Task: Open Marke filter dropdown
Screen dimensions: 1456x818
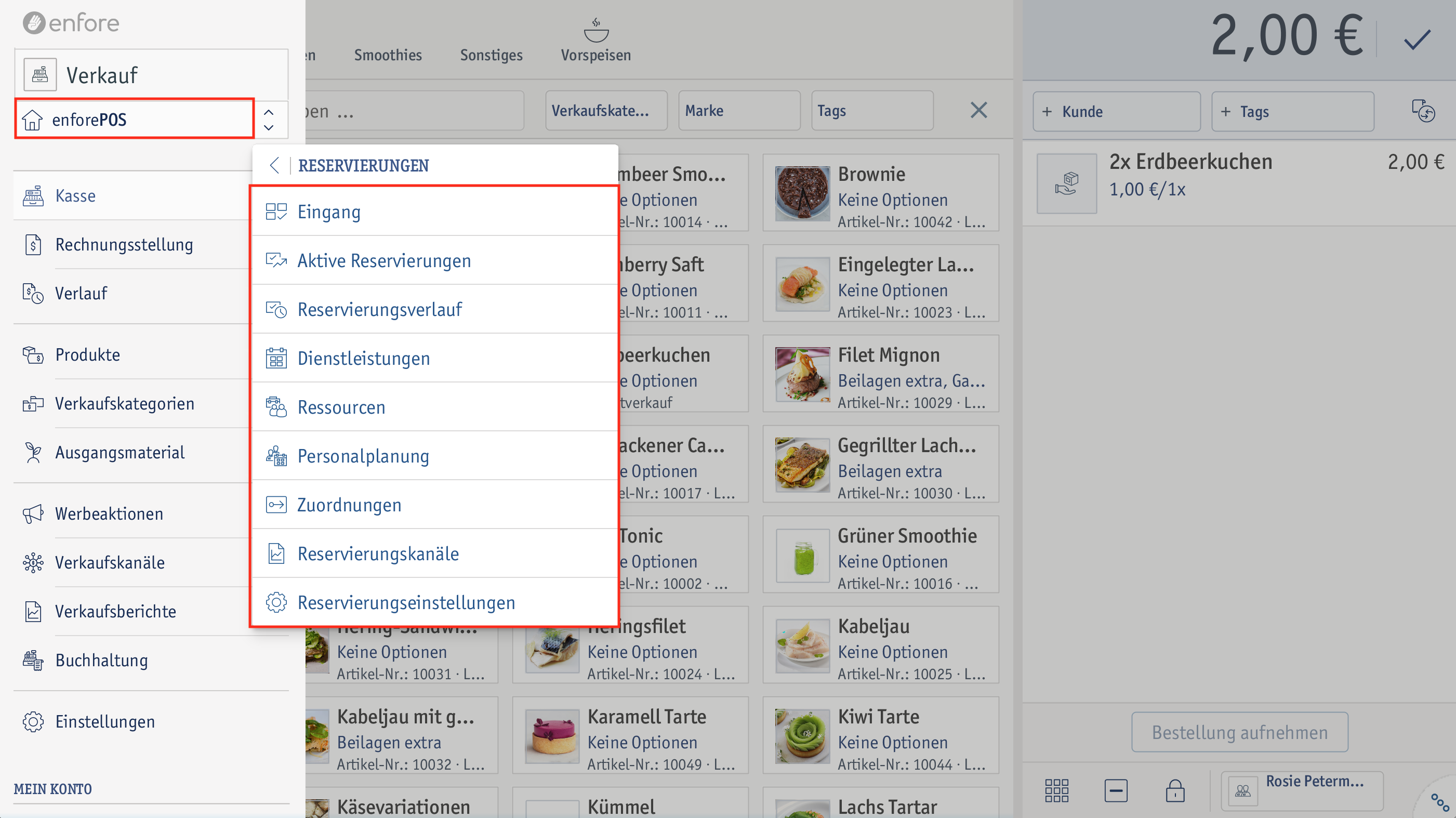Action: click(739, 110)
